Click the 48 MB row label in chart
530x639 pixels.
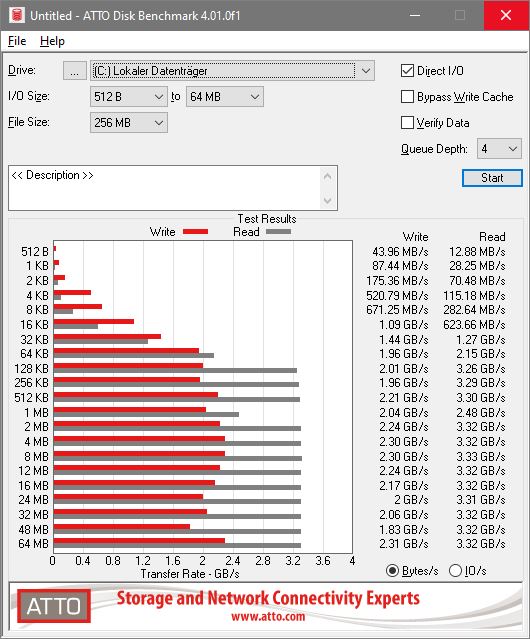pos(33,530)
